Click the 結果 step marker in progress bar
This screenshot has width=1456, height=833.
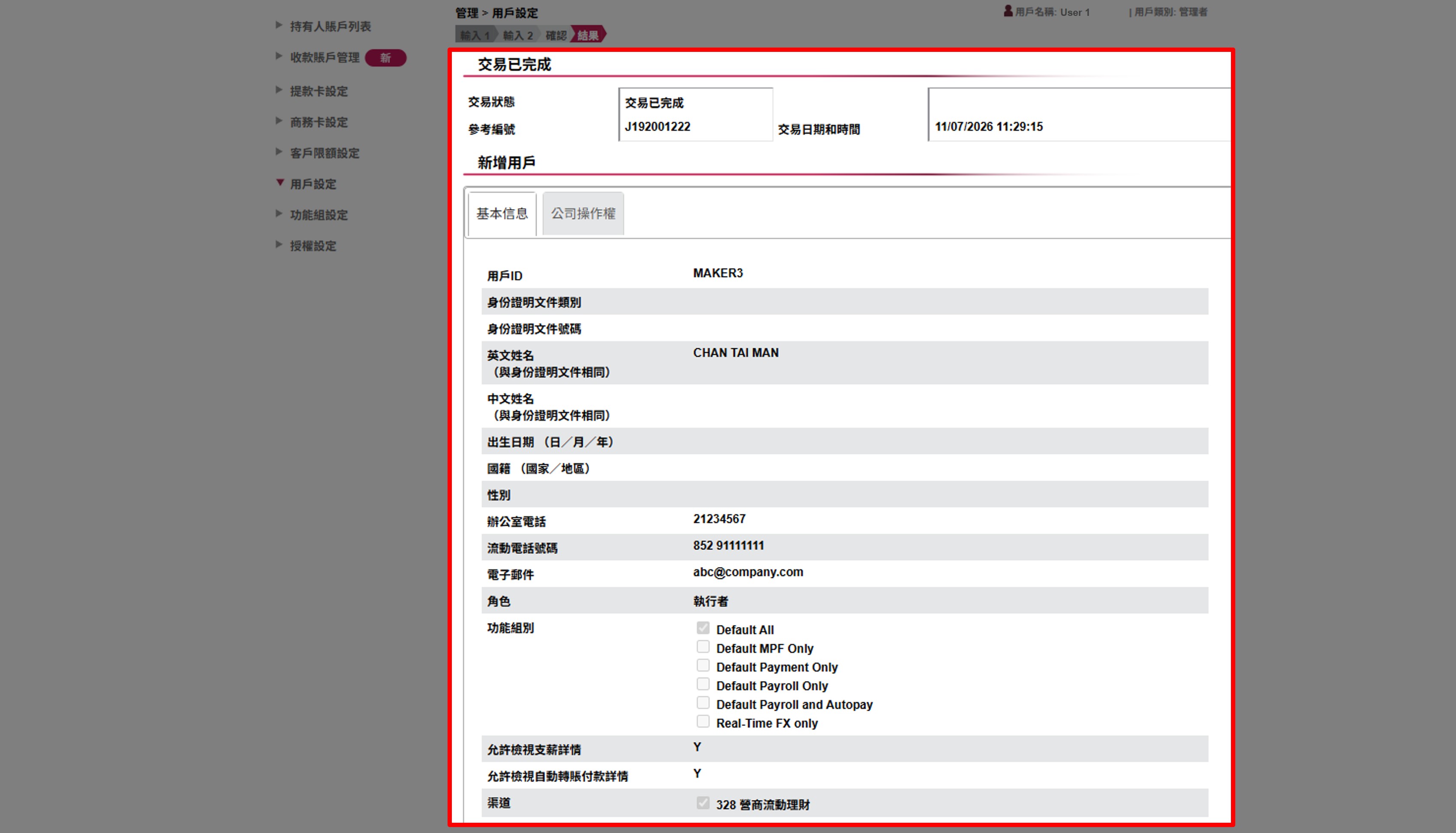[589, 34]
